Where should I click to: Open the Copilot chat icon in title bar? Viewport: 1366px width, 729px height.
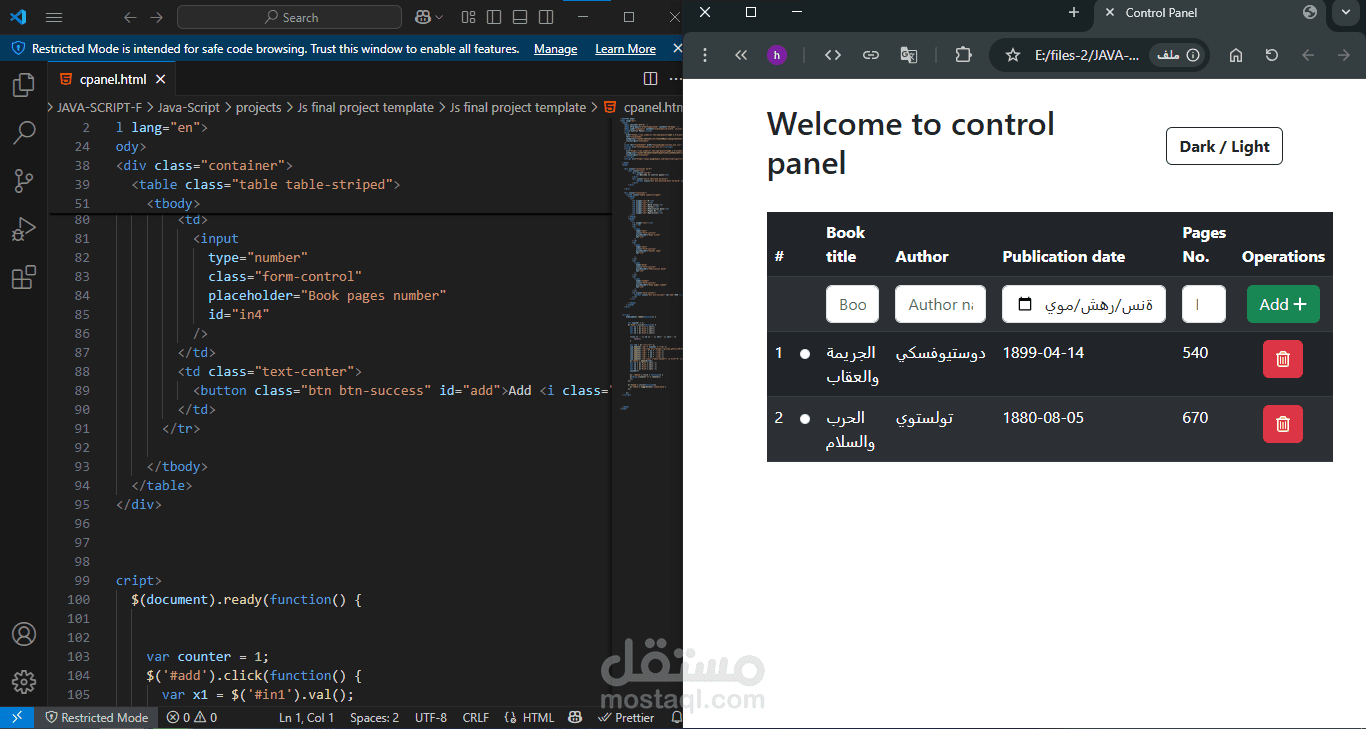(x=424, y=17)
